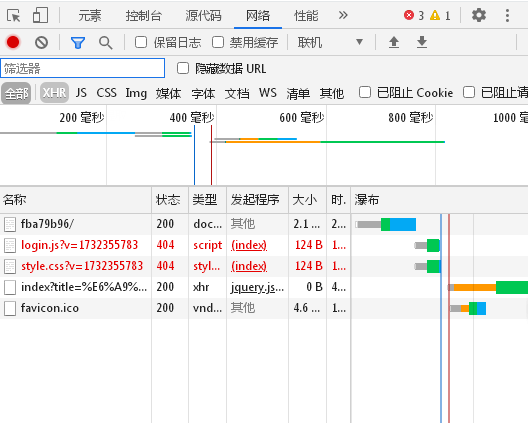528x423 pixels.
Task: Filter requests by 其他
Action: 332,93
